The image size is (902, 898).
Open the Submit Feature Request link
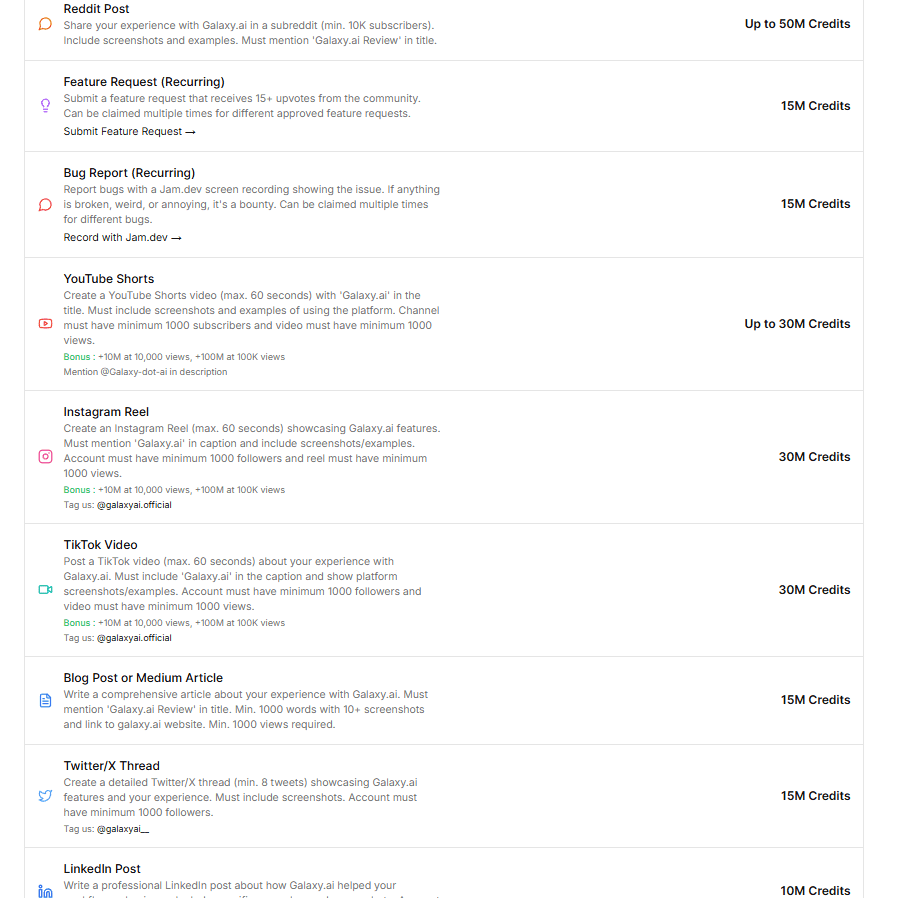(129, 132)
